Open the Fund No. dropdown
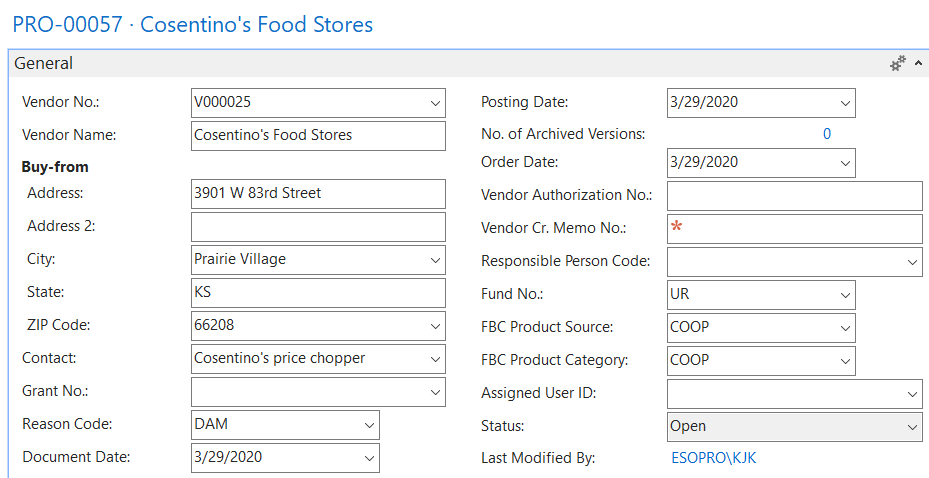Viewport: 929px width, 478px height. [845, 295]
